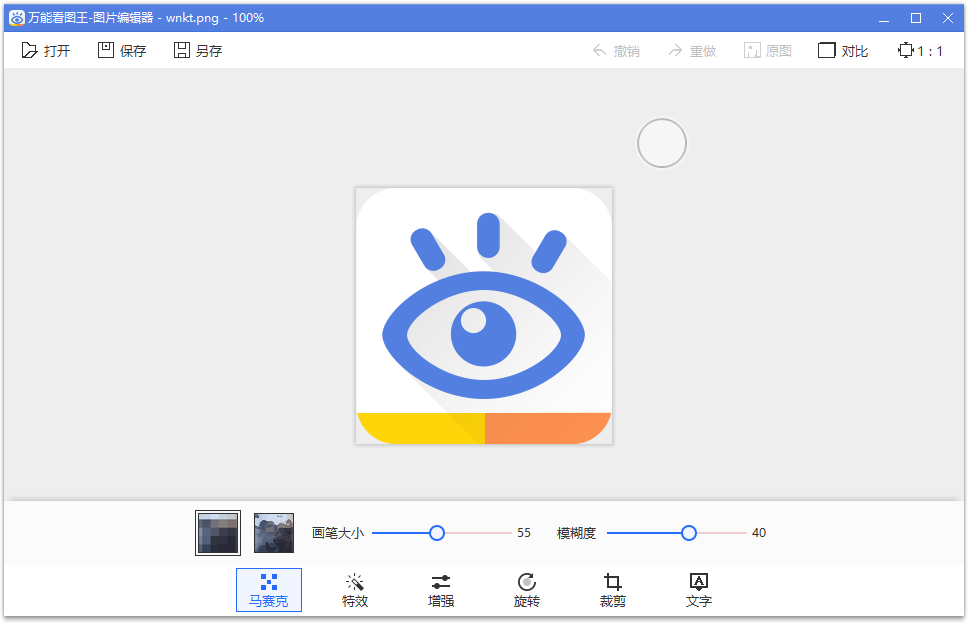Click the brush size value 55
This screenshot has width=968, height=623.
point(524,533)
